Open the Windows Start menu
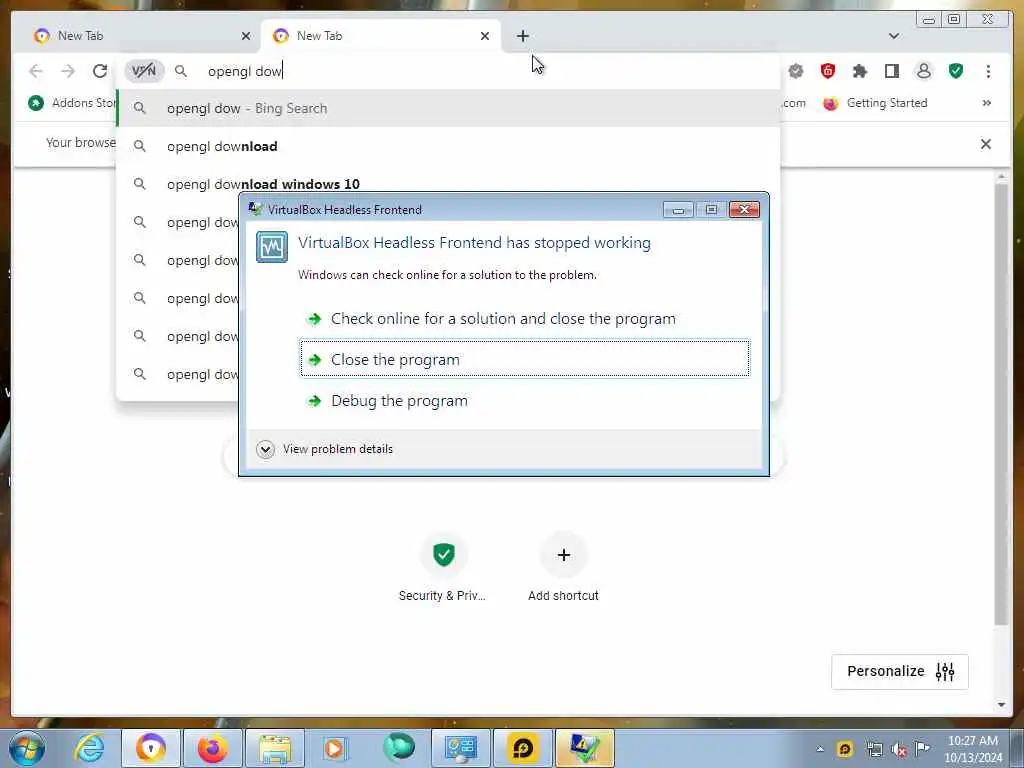Screen dimensions: 1024x768 tap(27, 748)
